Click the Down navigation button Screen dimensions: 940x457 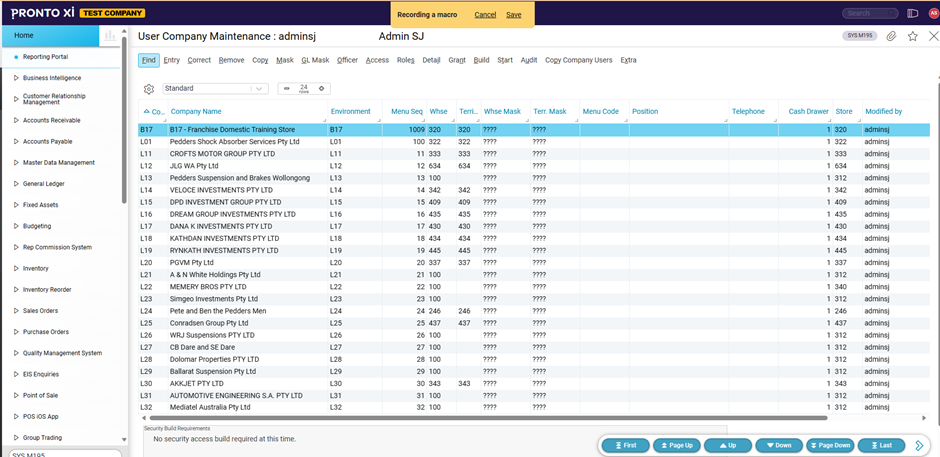pyautogui.click(x=779, y=446)
